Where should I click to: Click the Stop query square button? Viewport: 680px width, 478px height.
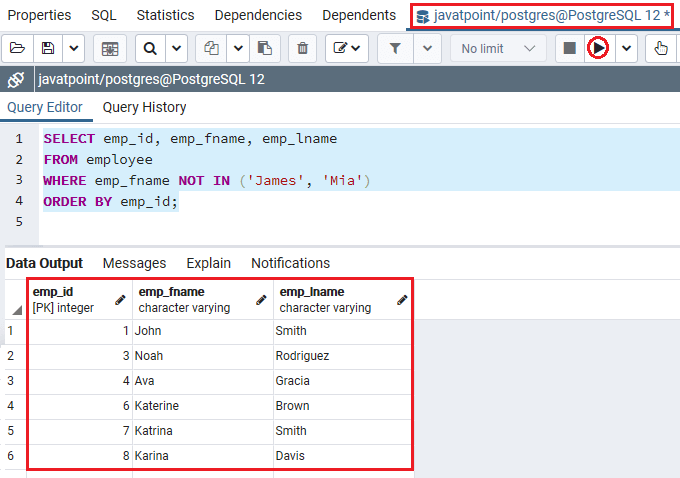tap(569, 48)
